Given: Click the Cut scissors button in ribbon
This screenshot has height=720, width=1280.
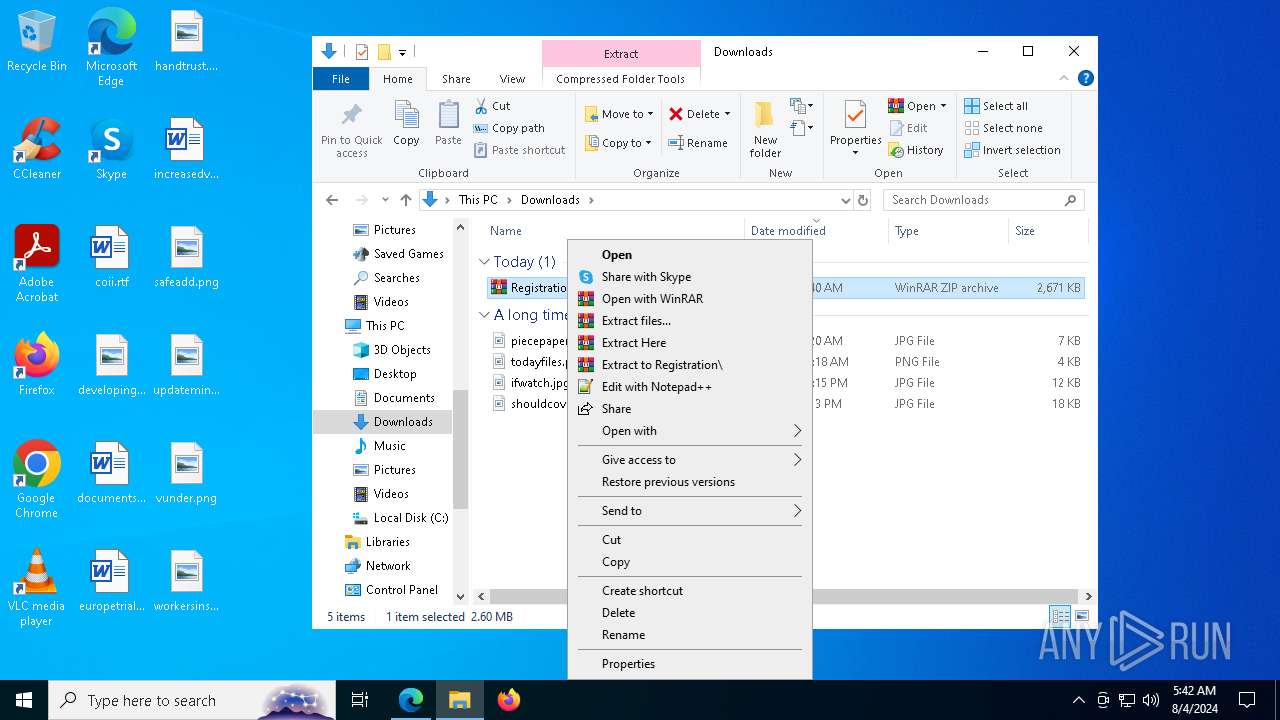Looking at the screenshot, I should click(x=492, y=106).
